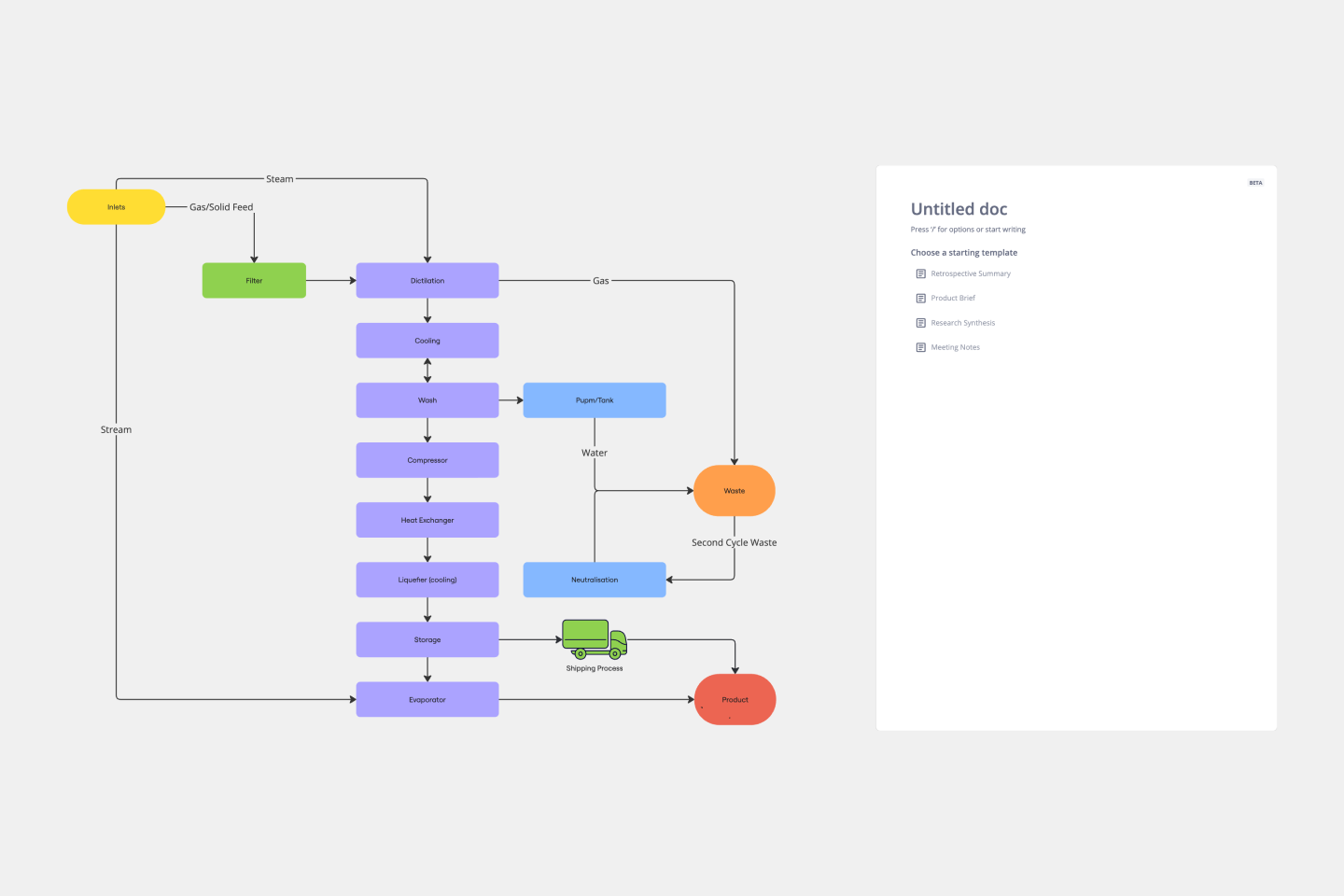Click the Retrospective Summary document icon
The width and height of the screenshot is (1344, 896).
(x=921, y=273)
